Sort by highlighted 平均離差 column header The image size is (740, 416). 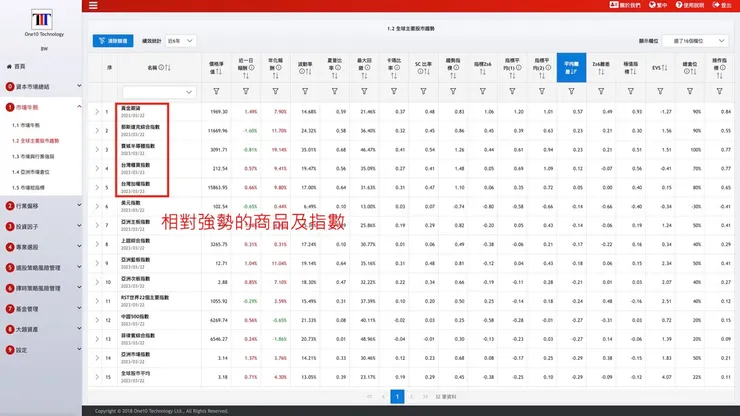point(572,68)
